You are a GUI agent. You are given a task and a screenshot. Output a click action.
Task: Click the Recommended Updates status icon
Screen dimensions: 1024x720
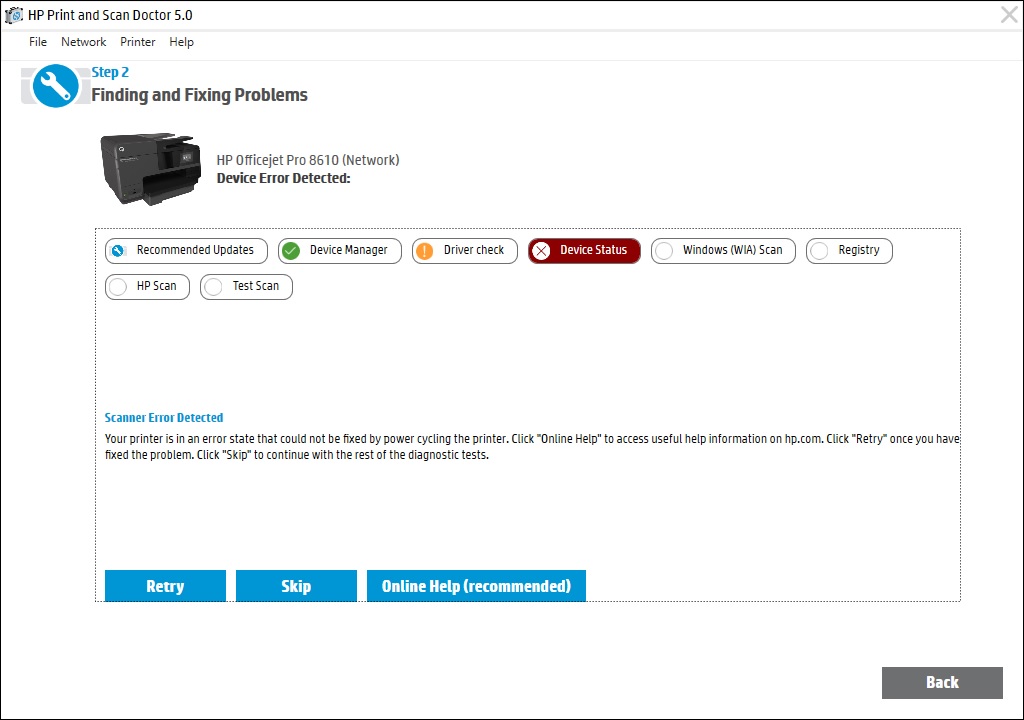118,250
